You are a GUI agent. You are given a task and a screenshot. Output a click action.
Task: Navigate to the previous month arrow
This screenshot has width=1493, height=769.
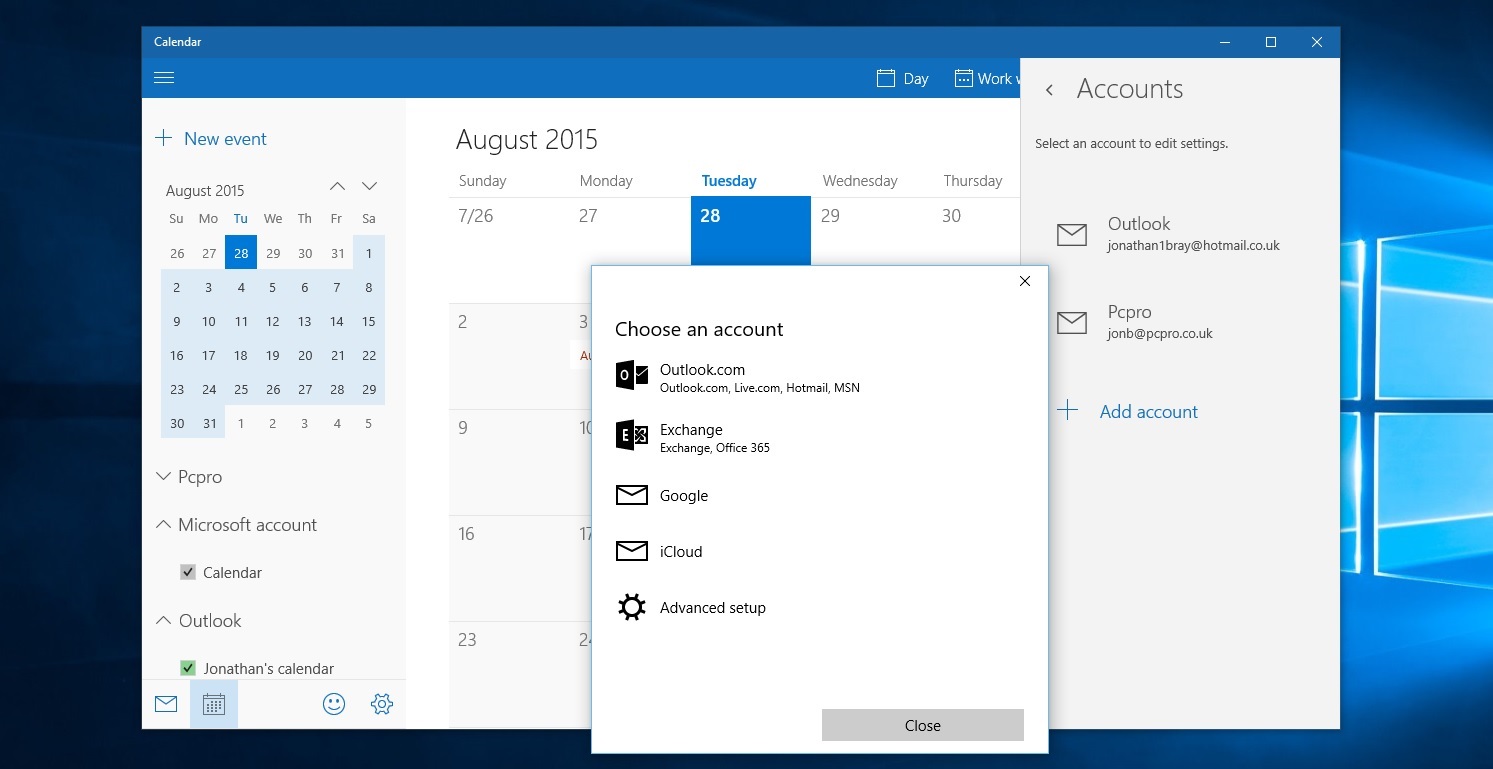337,186
